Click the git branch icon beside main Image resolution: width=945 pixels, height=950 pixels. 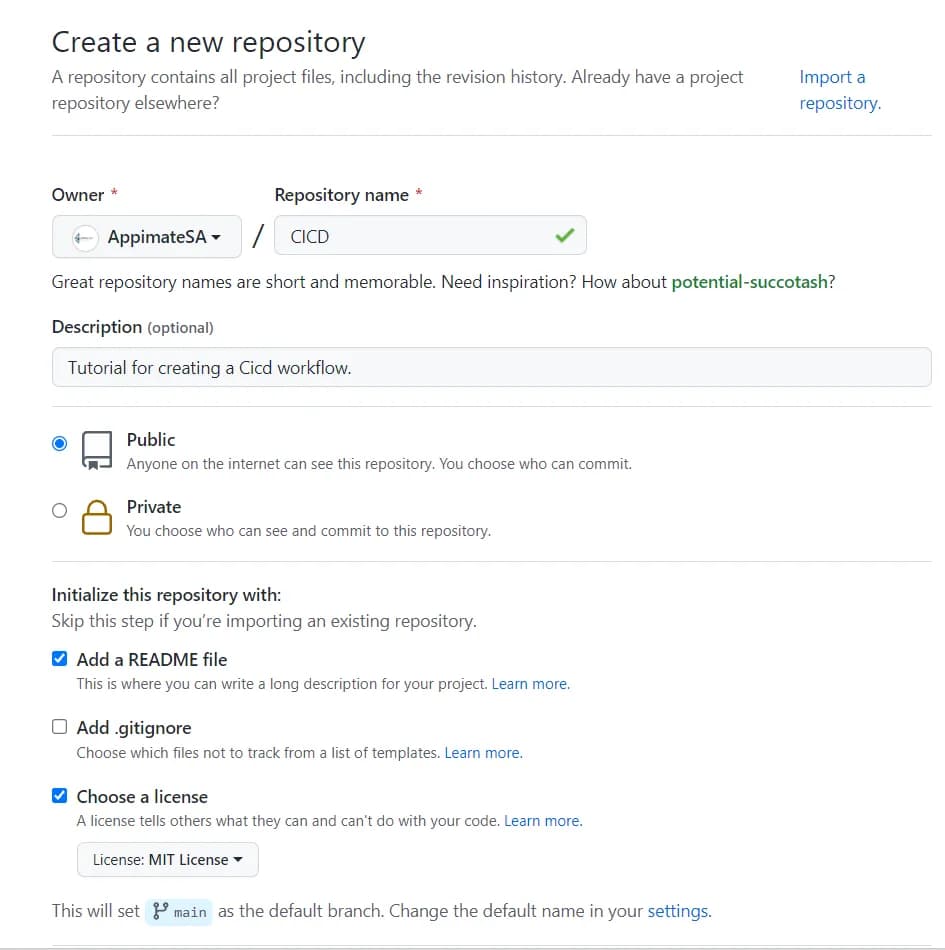coord(160,911)
